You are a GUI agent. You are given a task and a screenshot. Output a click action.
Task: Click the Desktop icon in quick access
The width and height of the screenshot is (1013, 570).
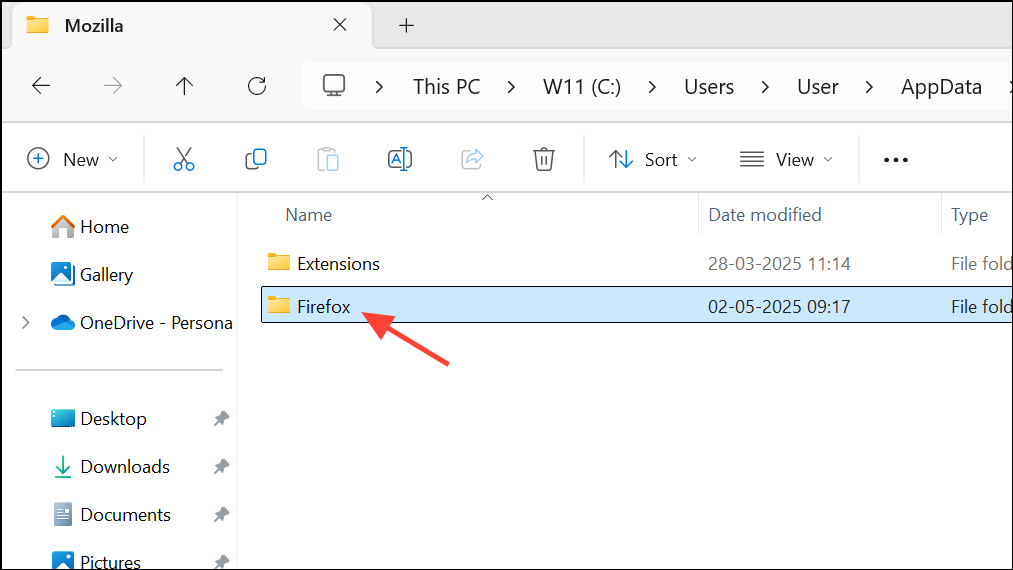(x=63, y=418)
